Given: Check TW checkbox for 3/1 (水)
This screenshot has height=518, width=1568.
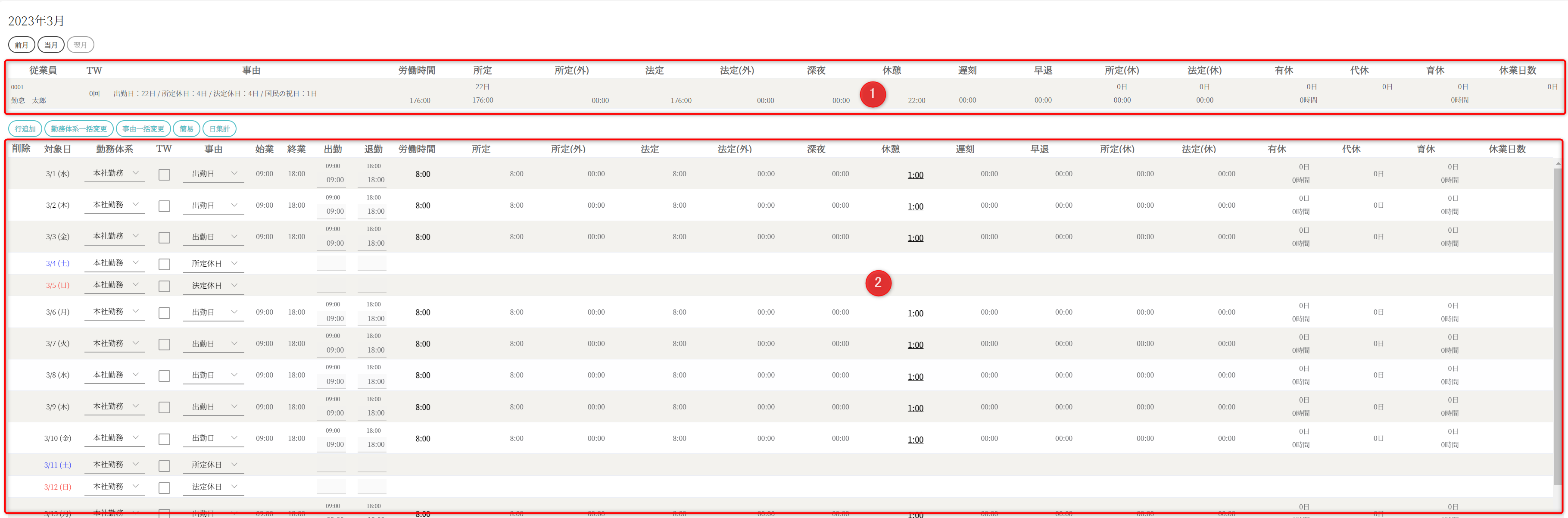Looking at the screenshot, I should tap(164, 175).
